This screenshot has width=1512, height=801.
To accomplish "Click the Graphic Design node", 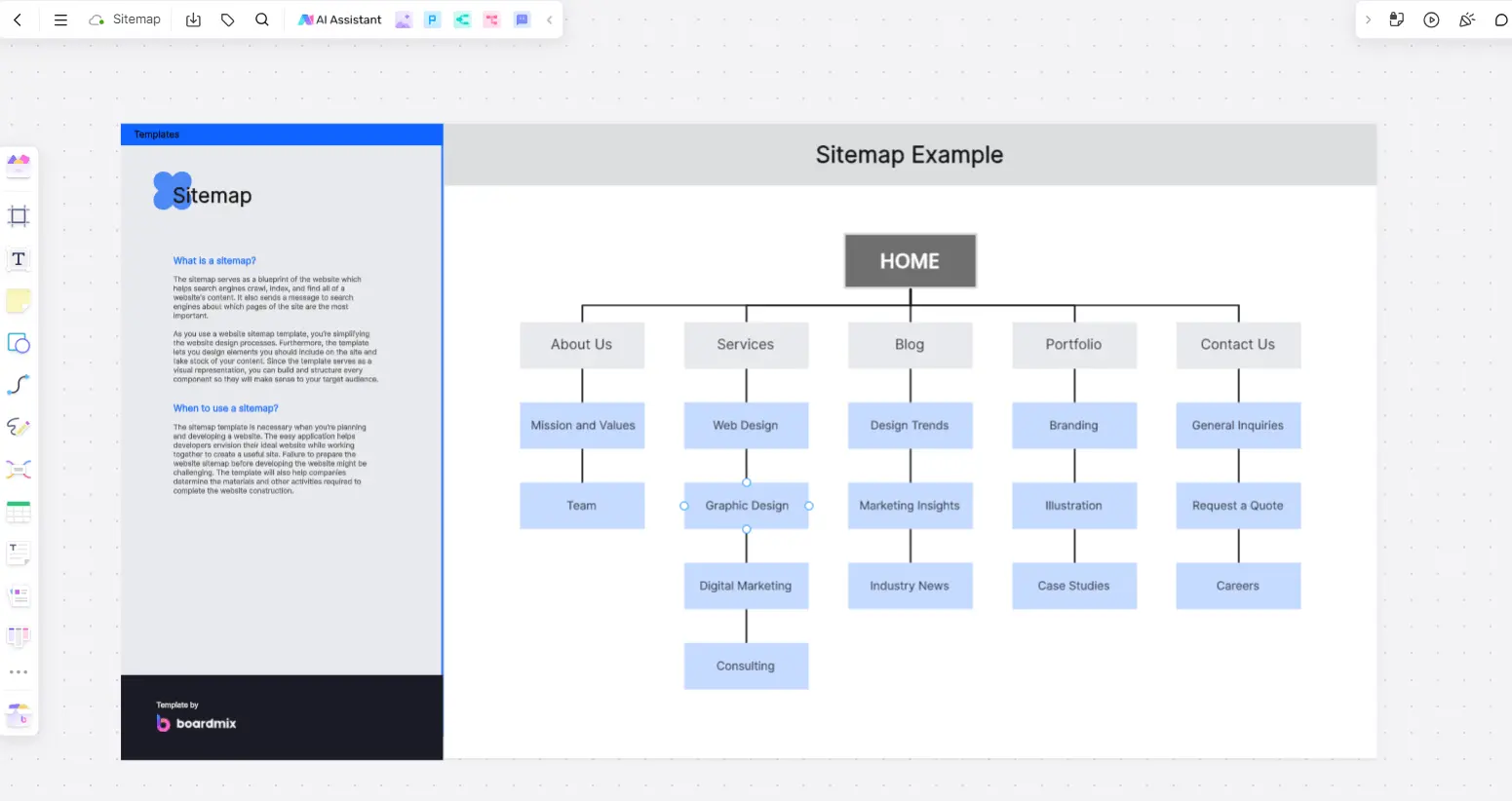I will tap(747, 506).
